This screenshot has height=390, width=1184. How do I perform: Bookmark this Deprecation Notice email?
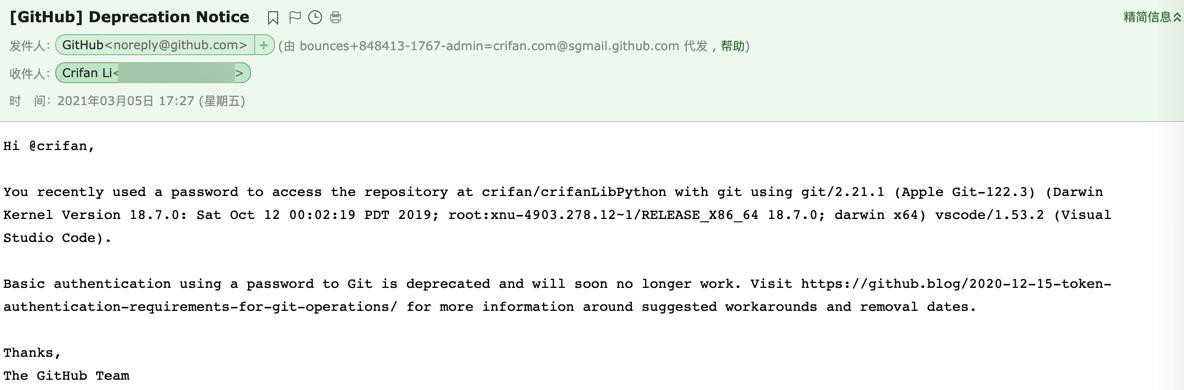(x=273, y=17)
